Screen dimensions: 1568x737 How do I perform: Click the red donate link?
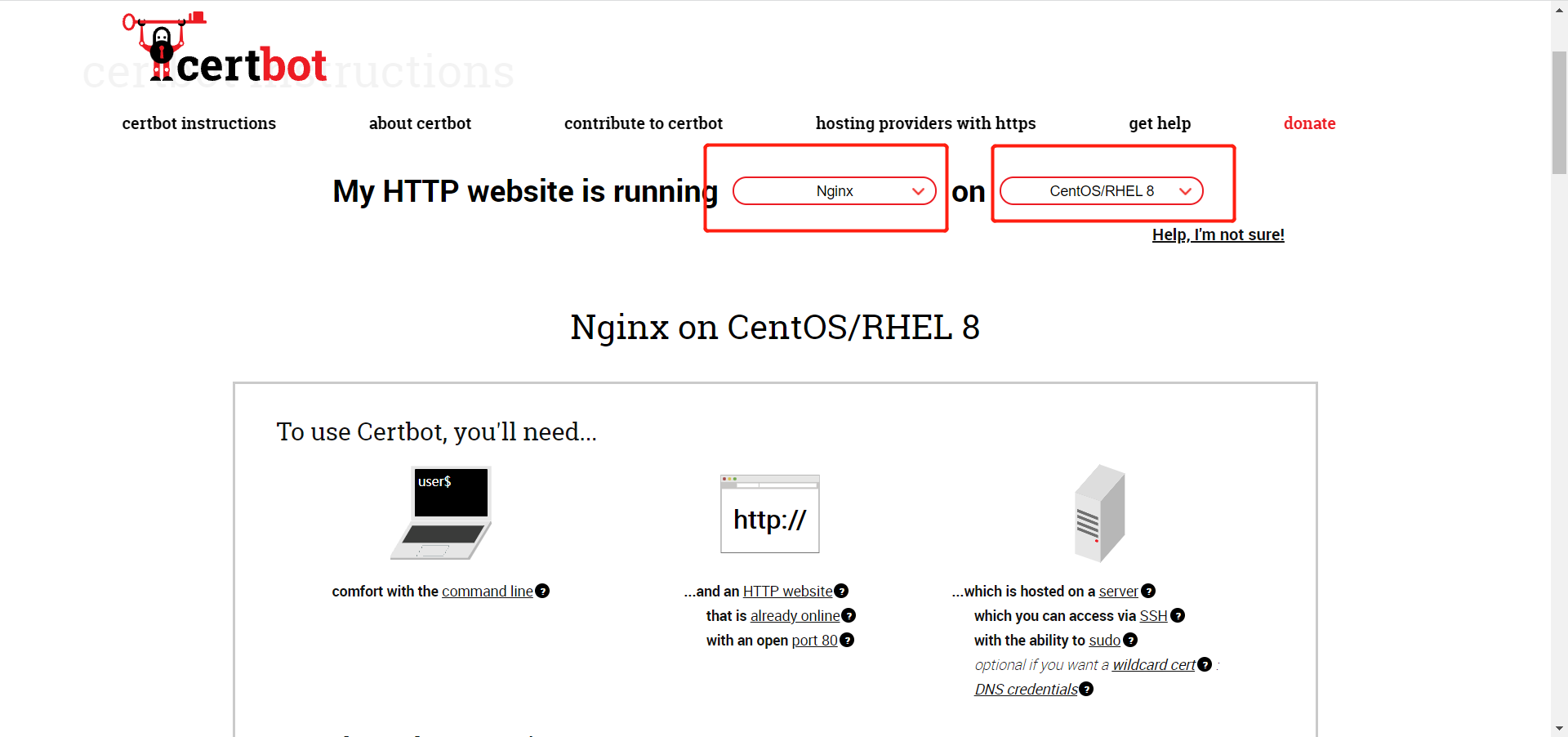coord(1309,123)
